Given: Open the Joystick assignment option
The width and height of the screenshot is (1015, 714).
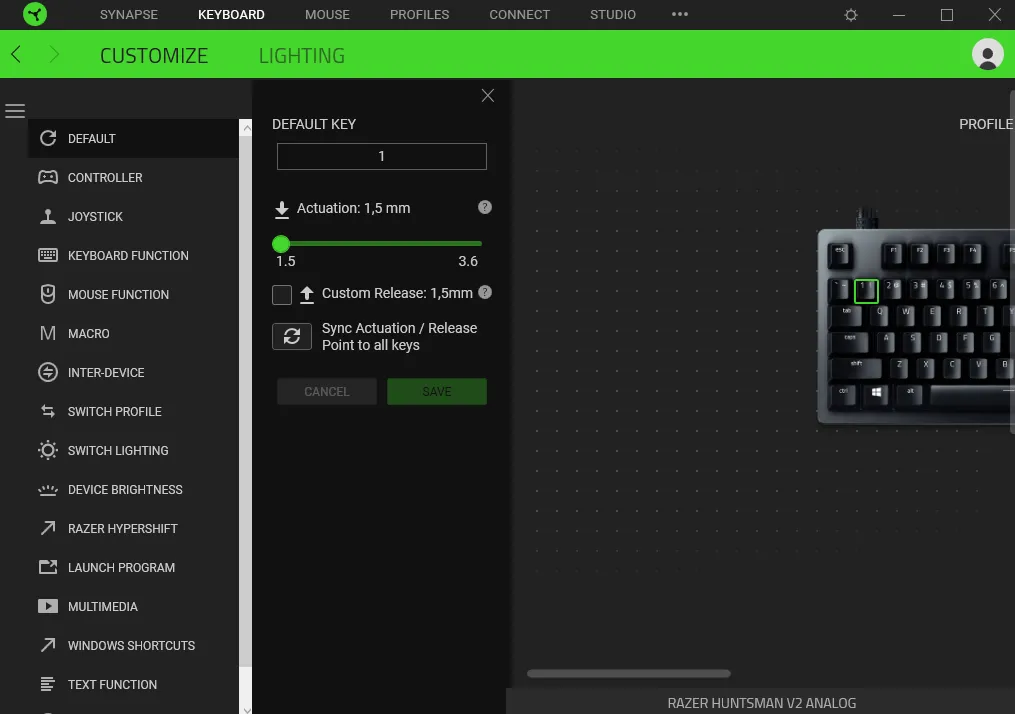Looking at the screenshot, I should click(47, 216).
